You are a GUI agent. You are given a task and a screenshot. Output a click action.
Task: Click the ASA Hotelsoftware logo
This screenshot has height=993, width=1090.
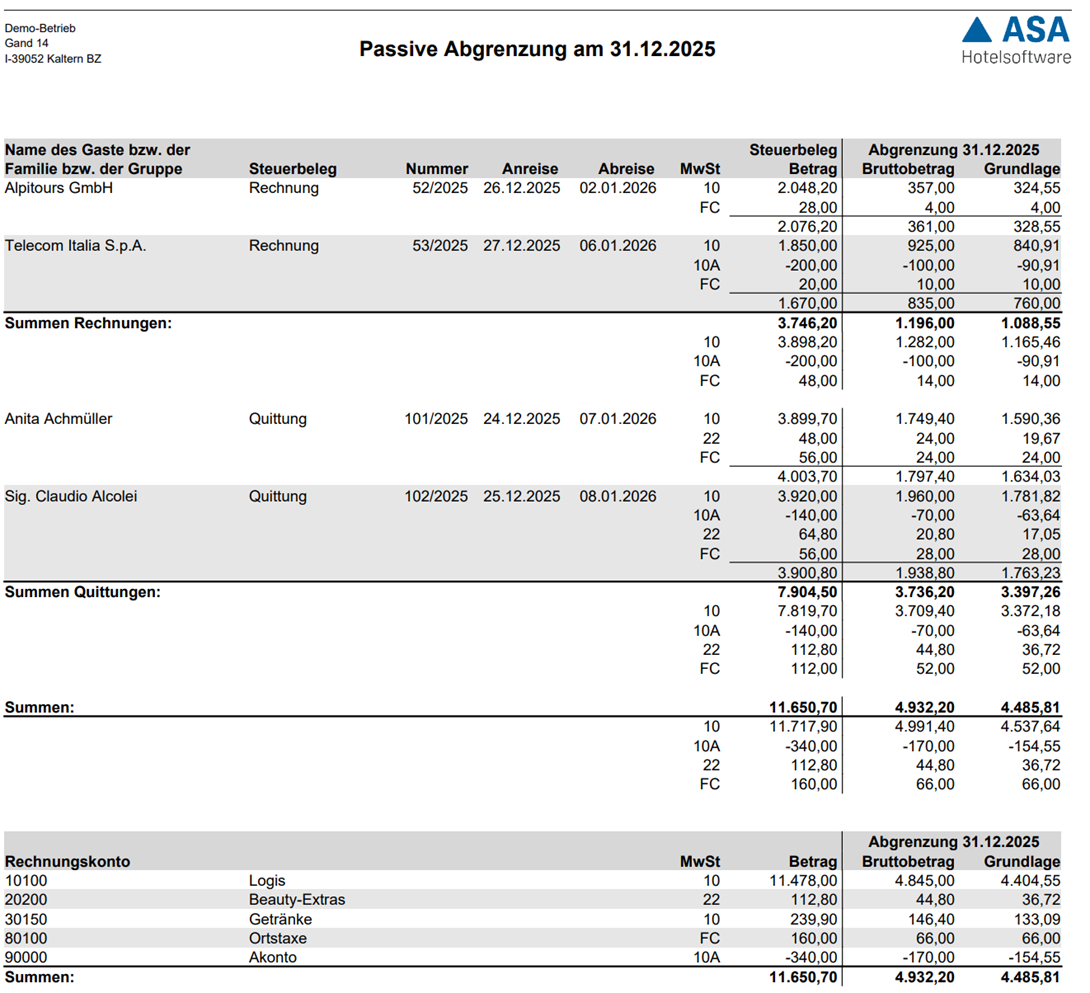point(1015,40)
